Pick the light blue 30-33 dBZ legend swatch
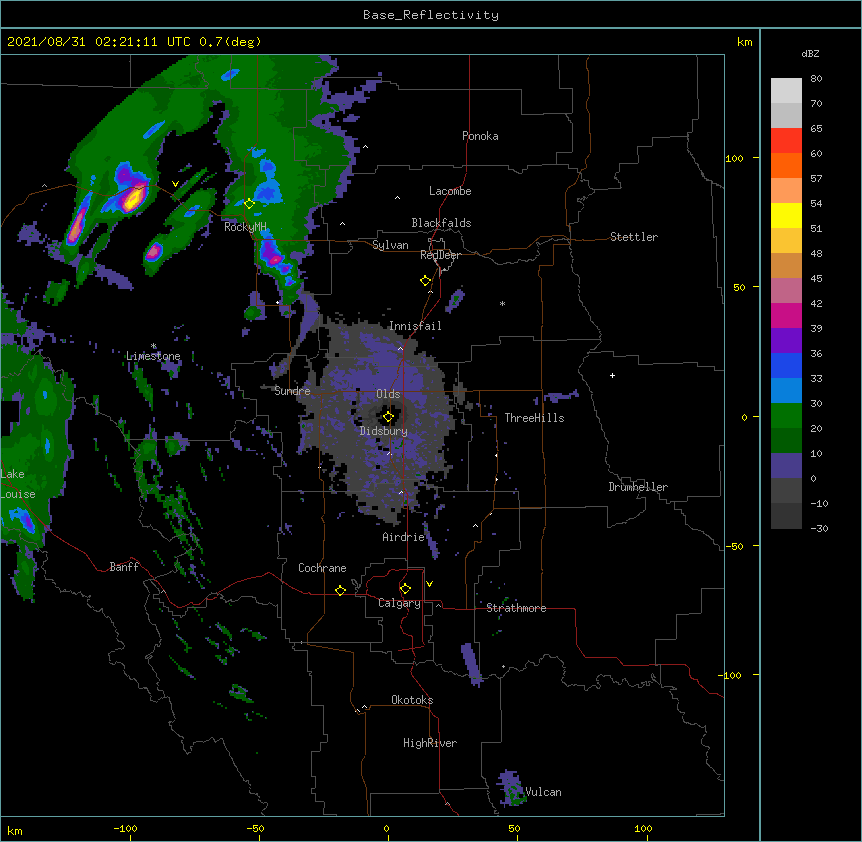The width and height of the screenshot is (862, 842). point(786,391)
